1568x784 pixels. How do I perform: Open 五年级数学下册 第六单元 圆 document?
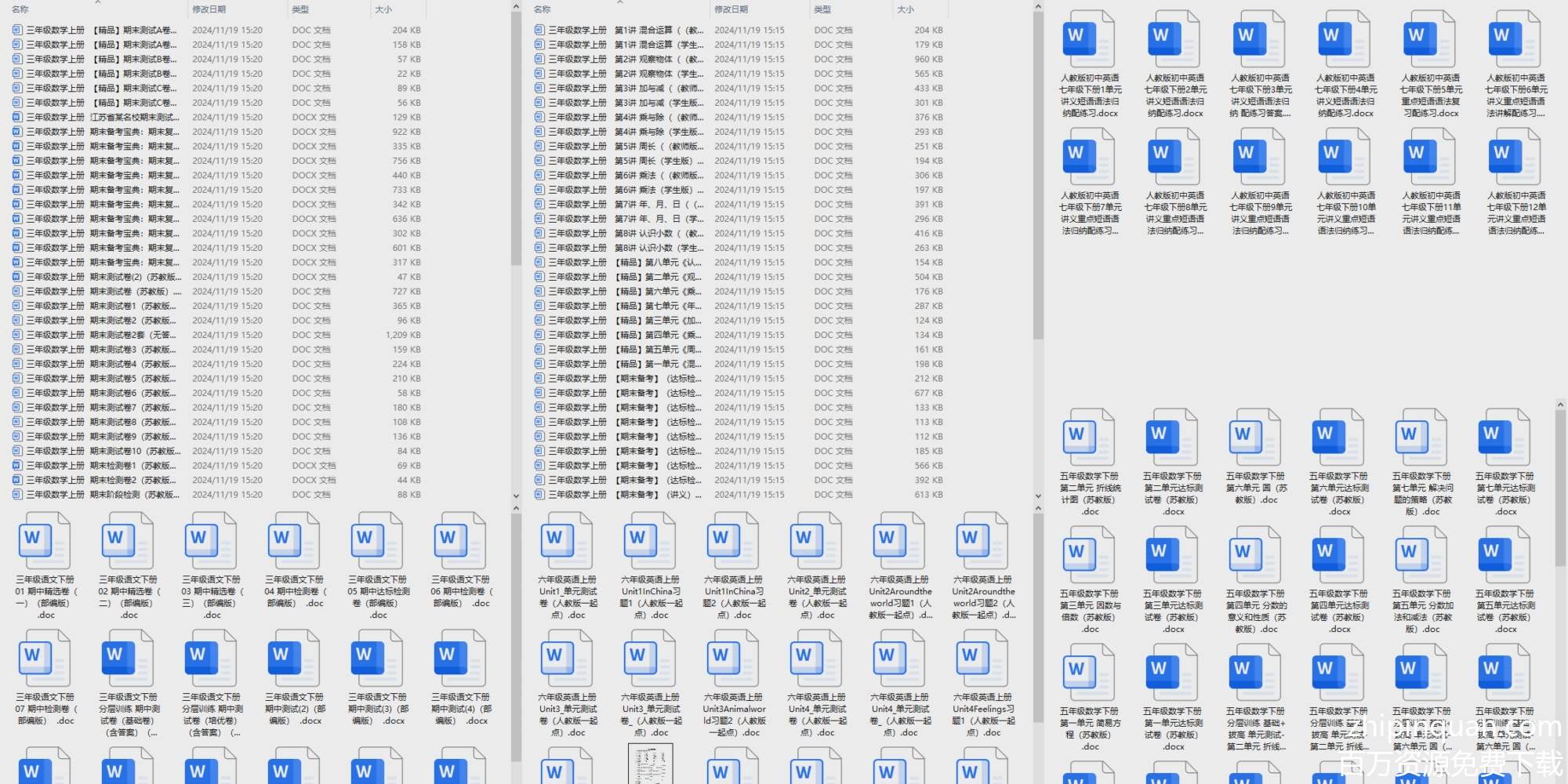1254,437
